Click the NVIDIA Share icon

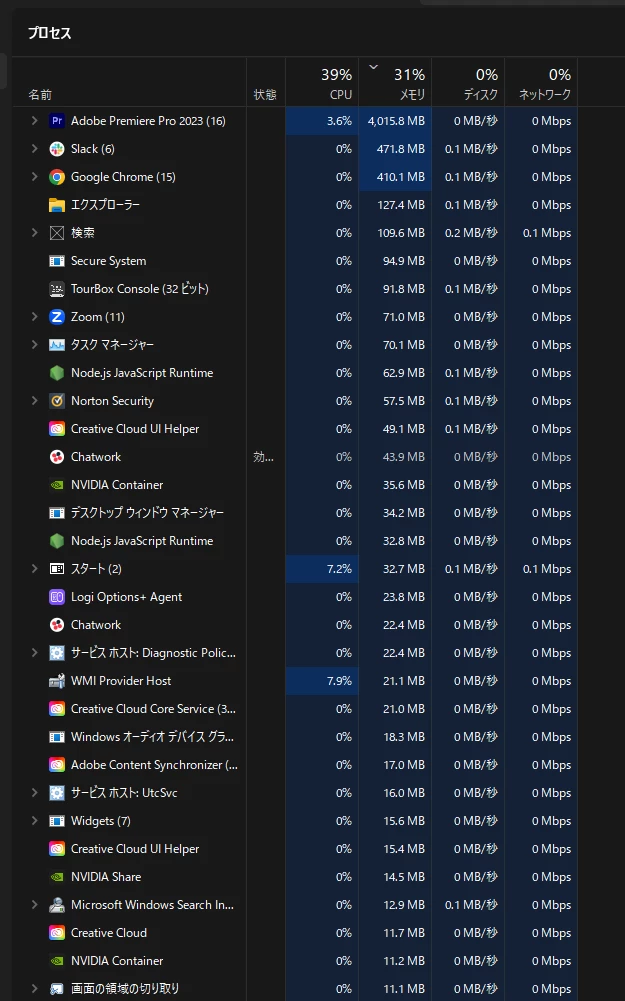[57, 877]
